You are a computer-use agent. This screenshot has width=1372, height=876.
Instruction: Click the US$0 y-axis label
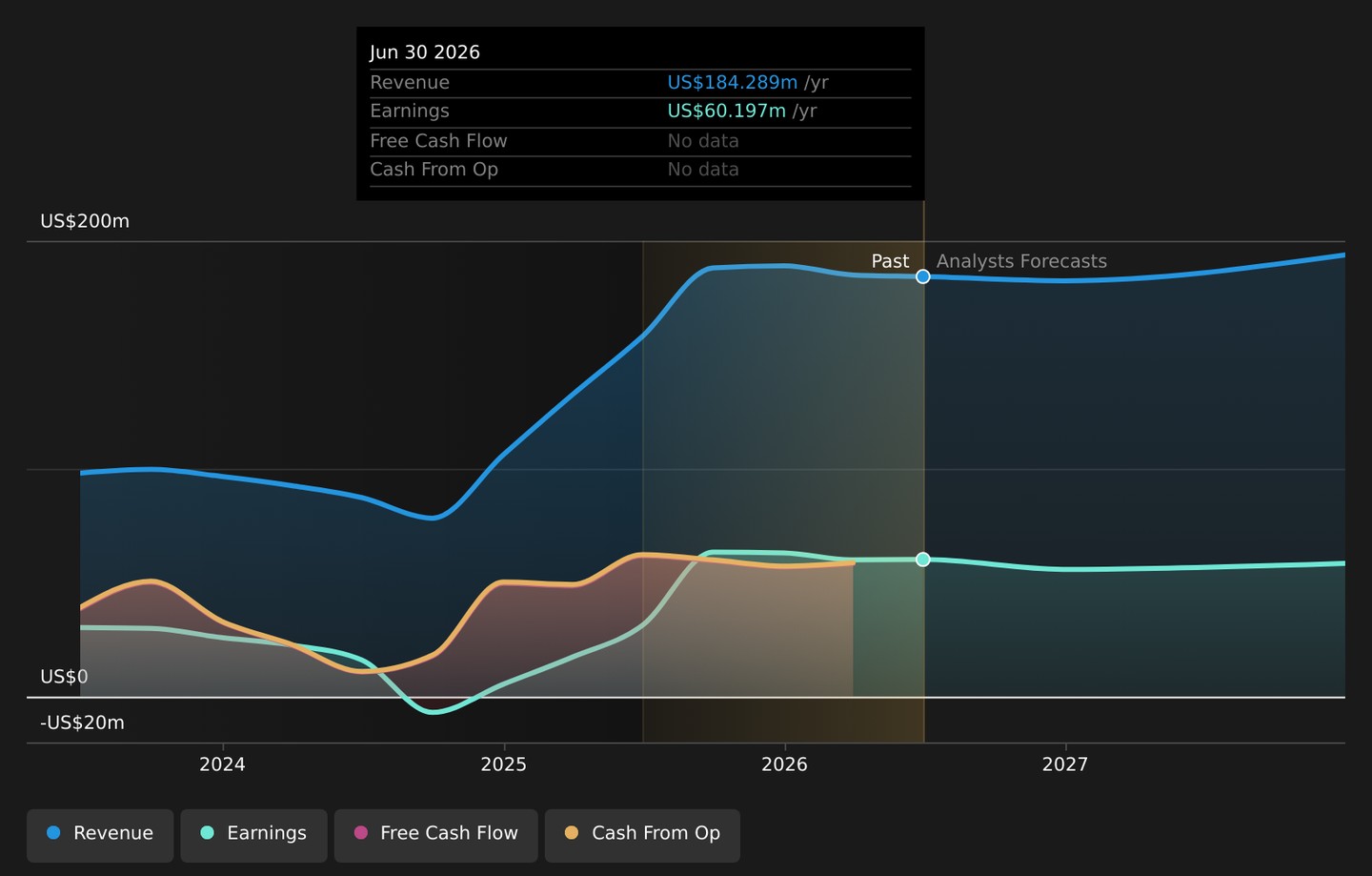pos(64,677)
